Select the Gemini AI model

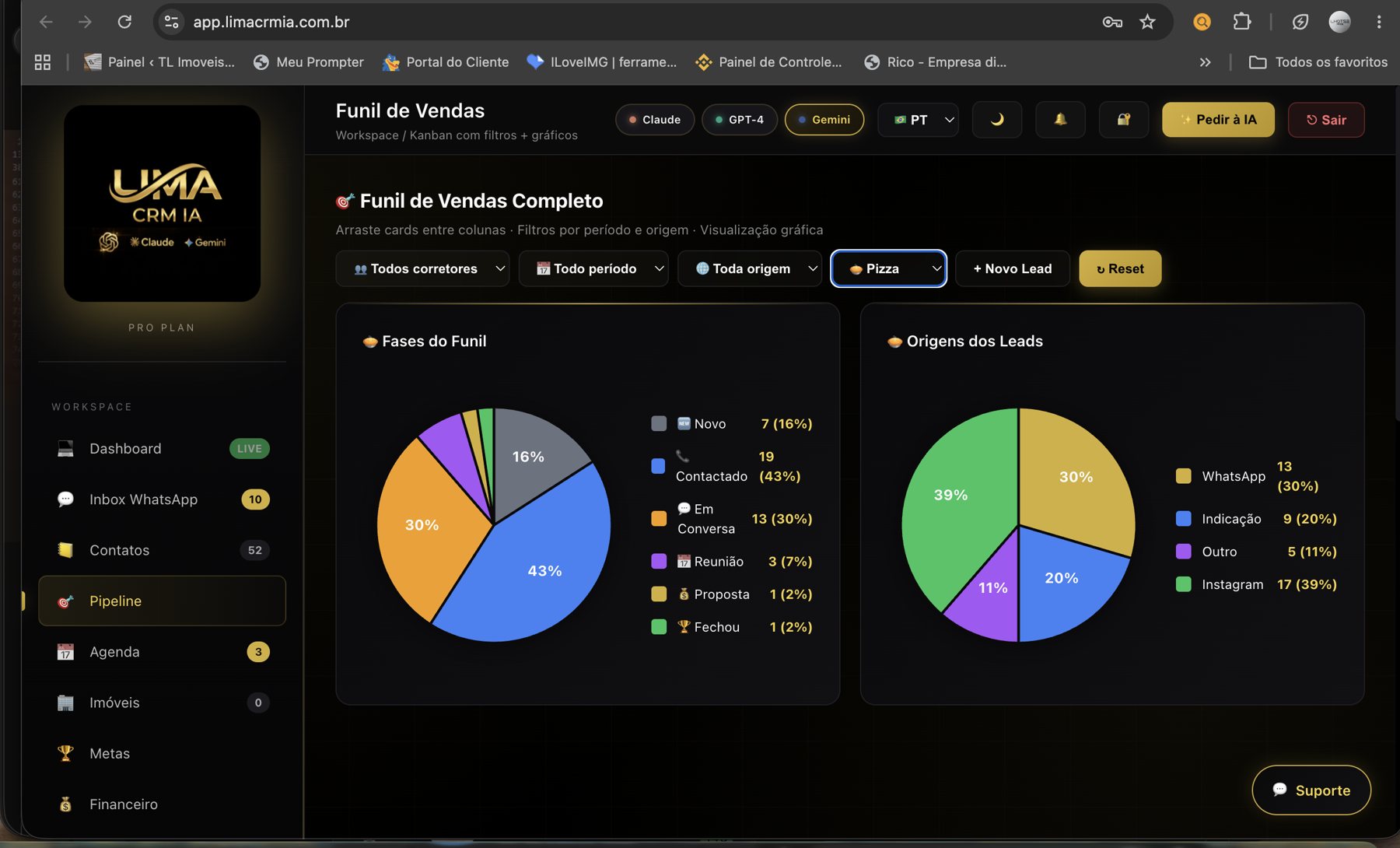[824, 120]
